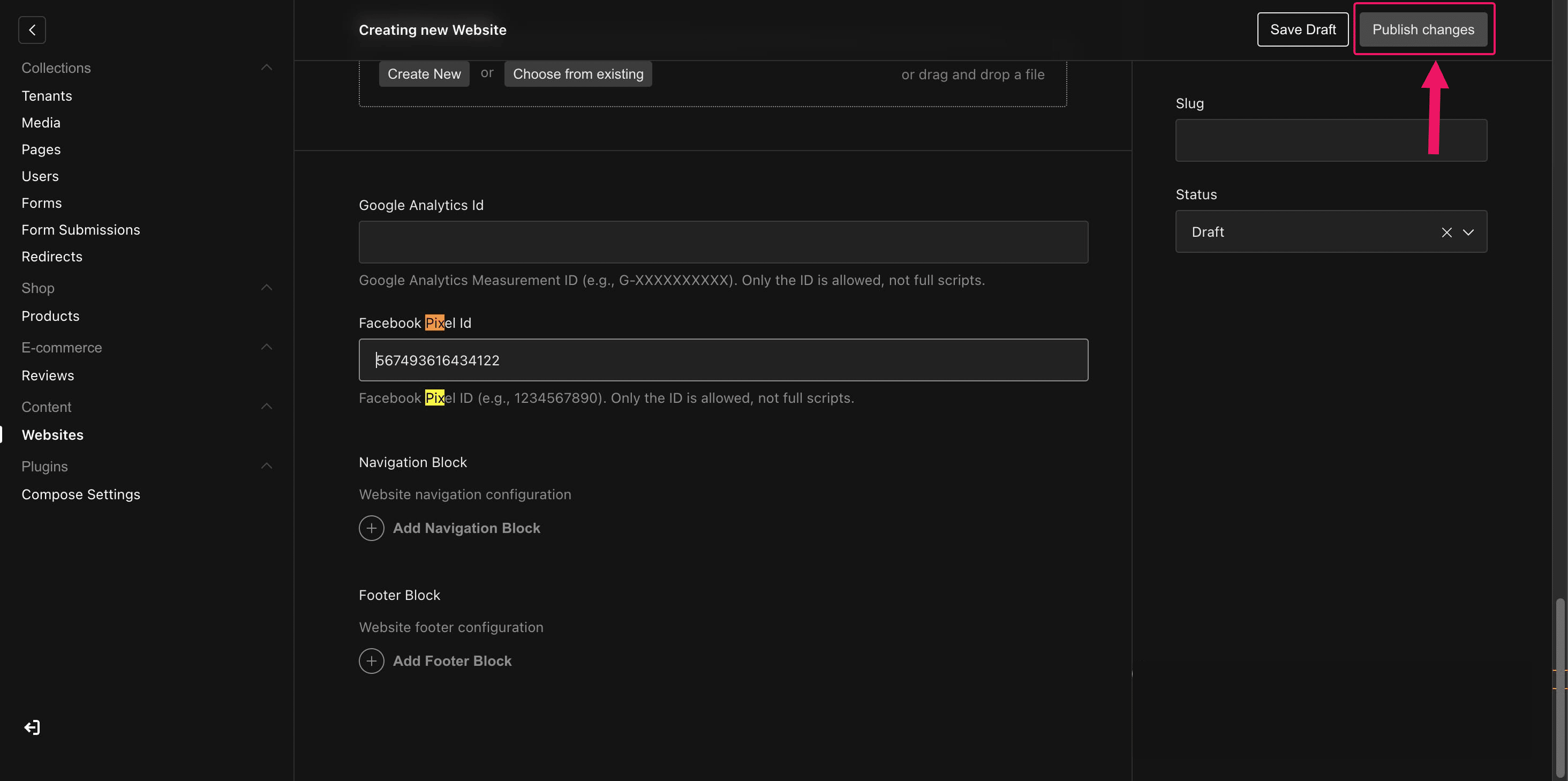This screenshot has height=781, width=1568.
Task: Click Create New to upload a file
Action: click(x=424, y=74)
